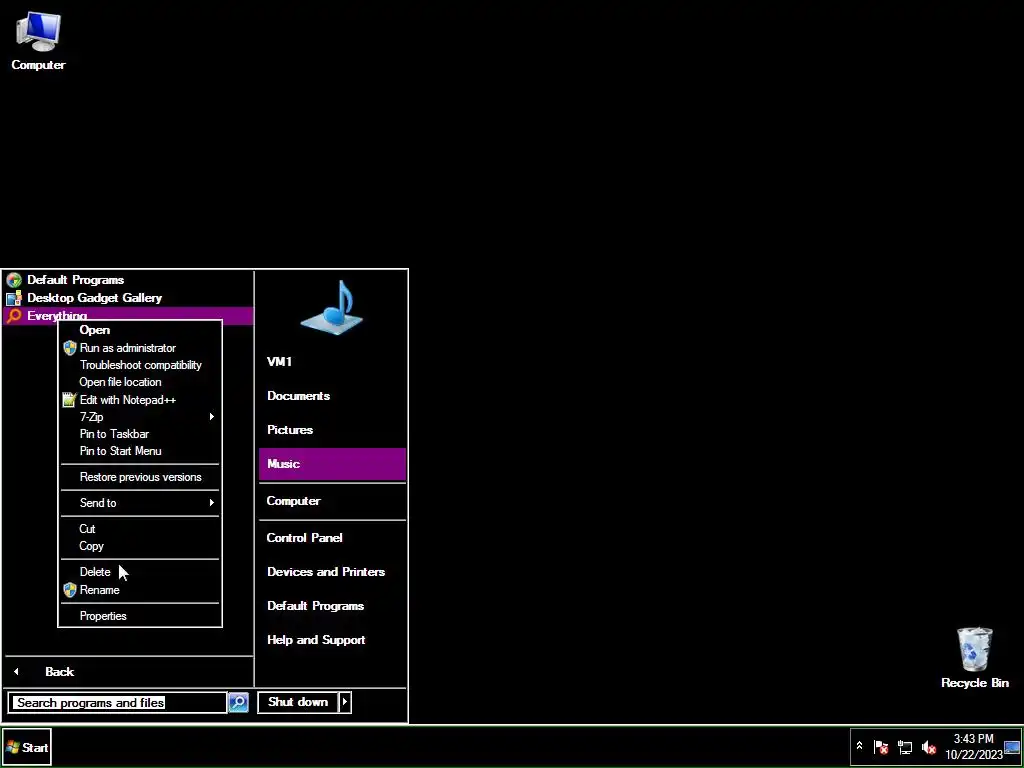Click the Default Programs Chrome-style icon
Viewport: 1024px width, 768px height.
tap(14, 280)
